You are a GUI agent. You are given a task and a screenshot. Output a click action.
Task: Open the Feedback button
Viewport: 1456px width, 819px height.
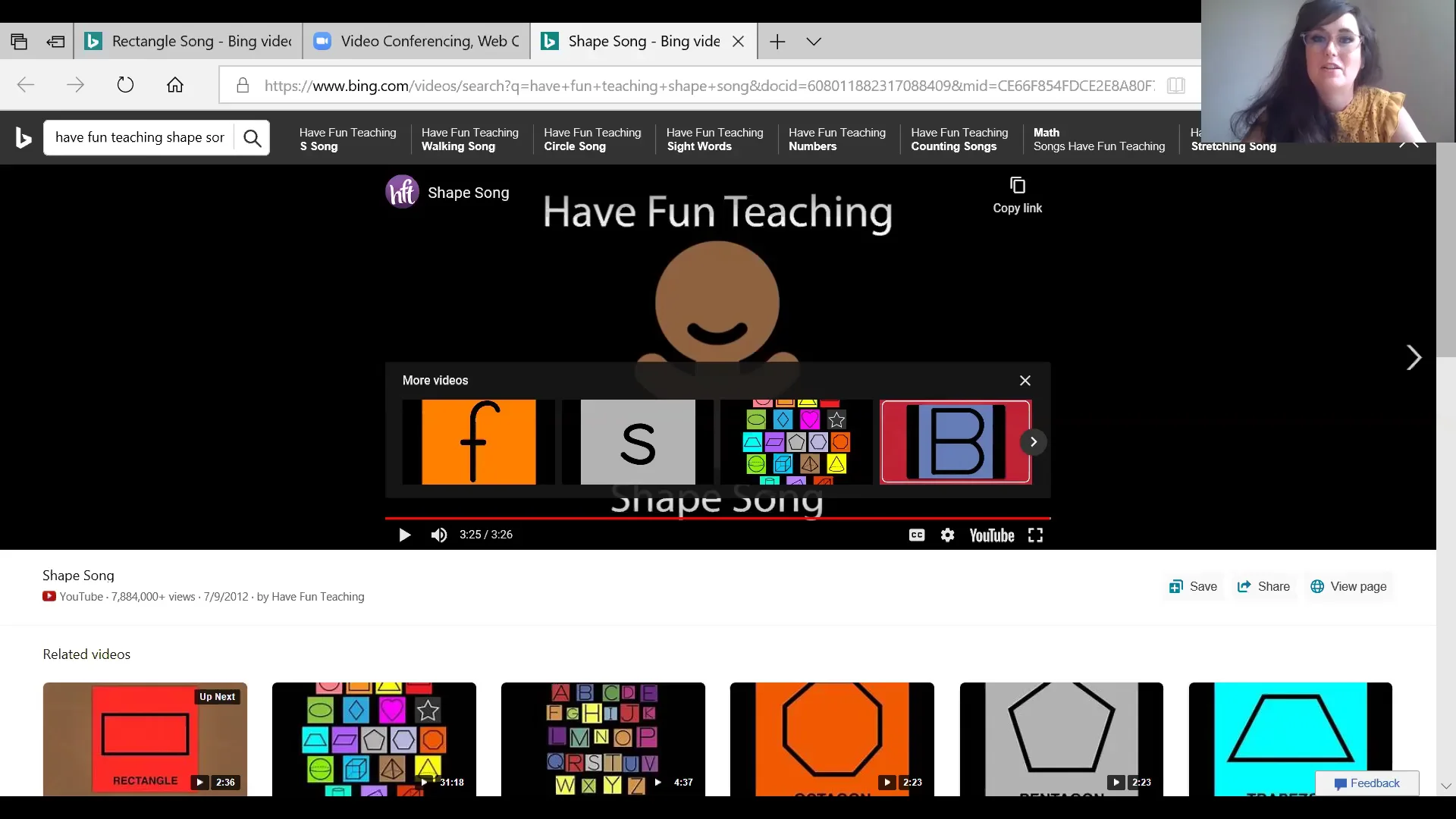[1367, 783]
